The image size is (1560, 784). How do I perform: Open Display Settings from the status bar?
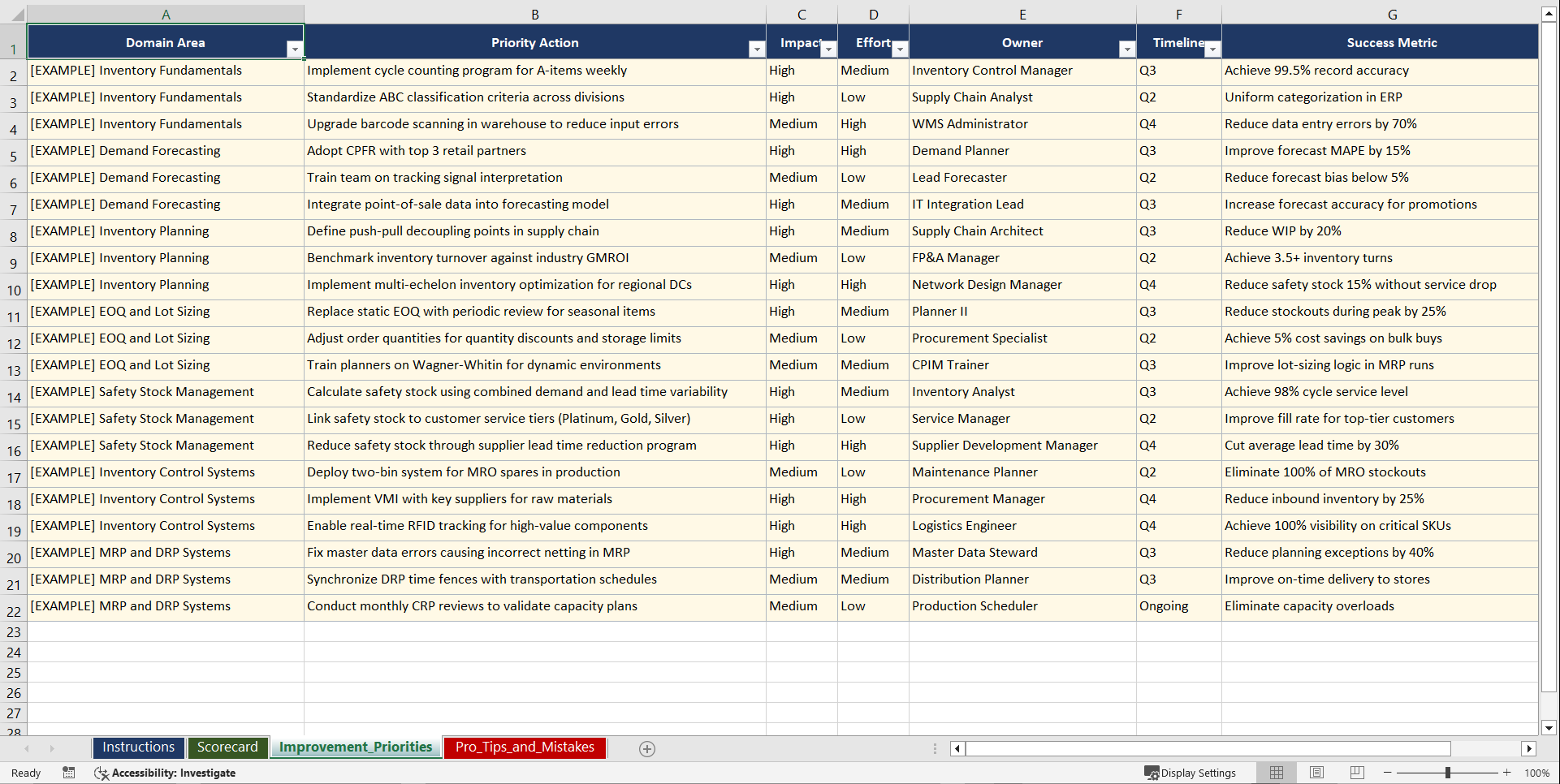coord(1190,773)
